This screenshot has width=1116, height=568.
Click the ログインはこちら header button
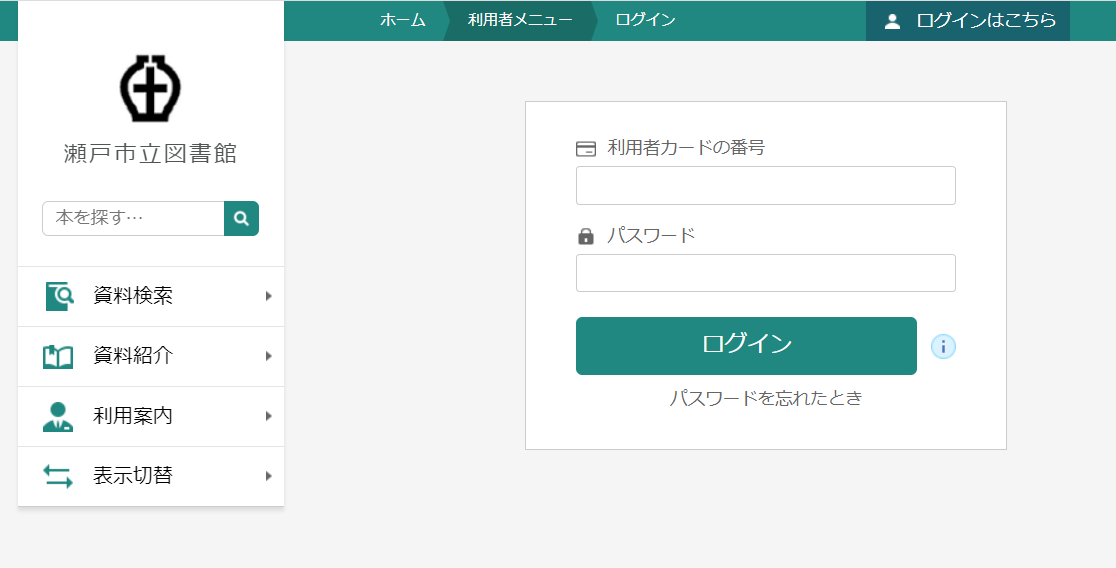click(968, 21)
